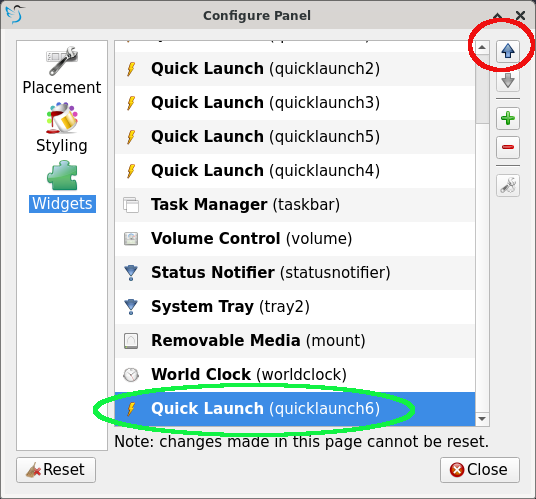The height and width of the screenshot is (499, 536).
Task: Select Status Notifier widget entry
Action: pos(295,273)
